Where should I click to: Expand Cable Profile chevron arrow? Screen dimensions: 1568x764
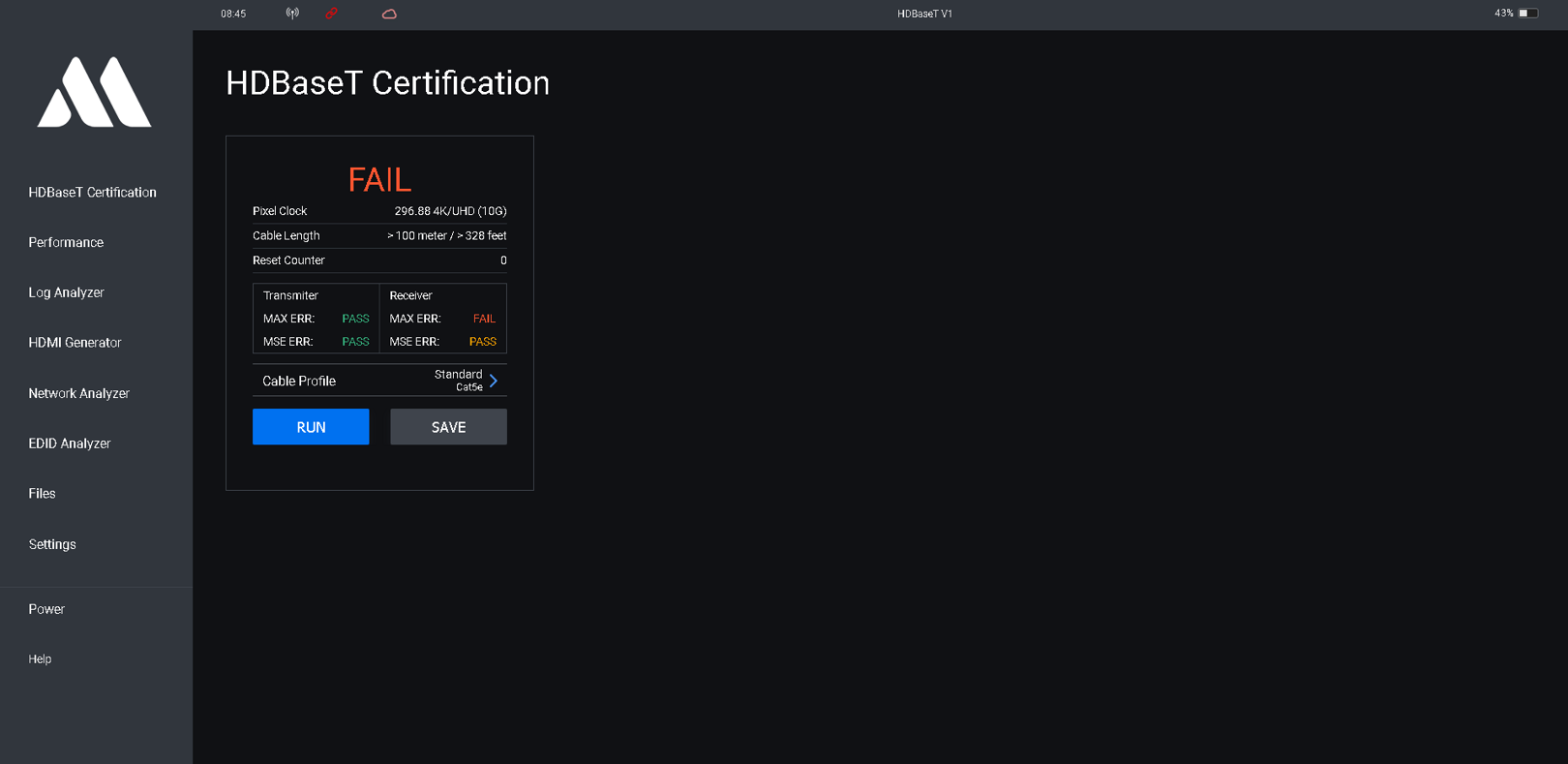pos(494,381)
